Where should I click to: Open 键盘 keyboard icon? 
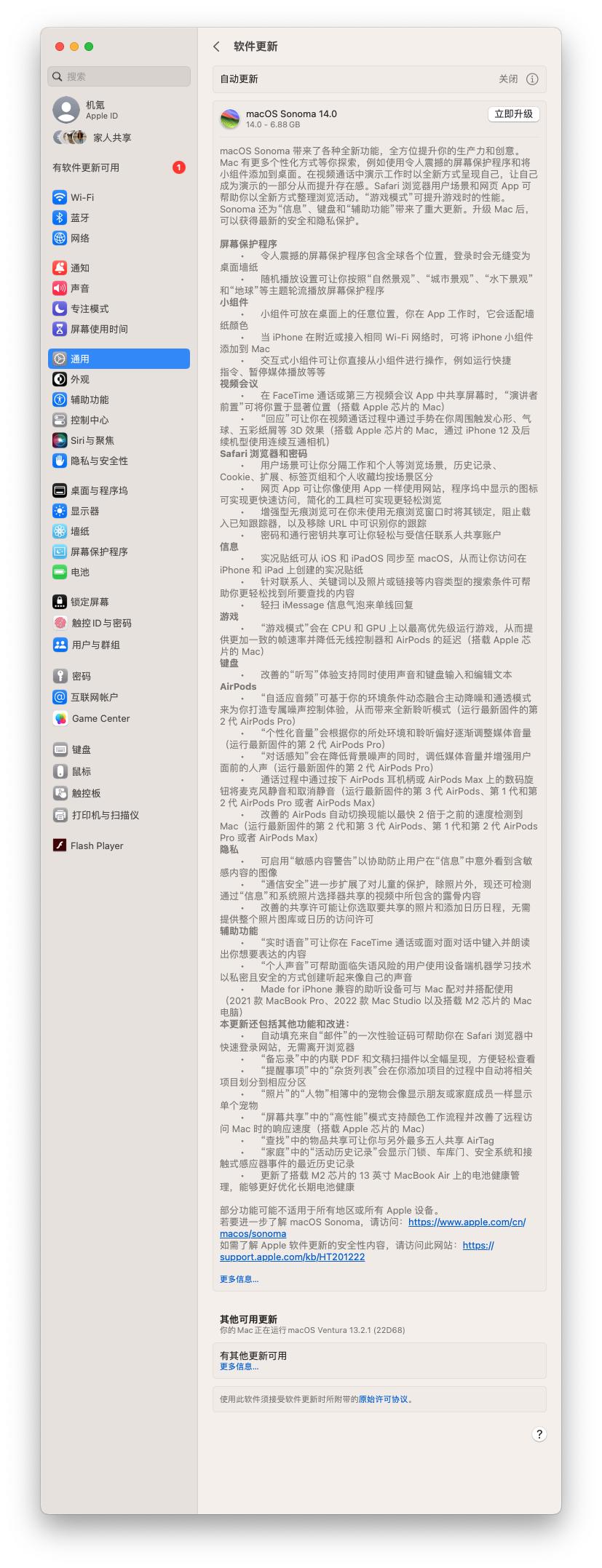60,749
